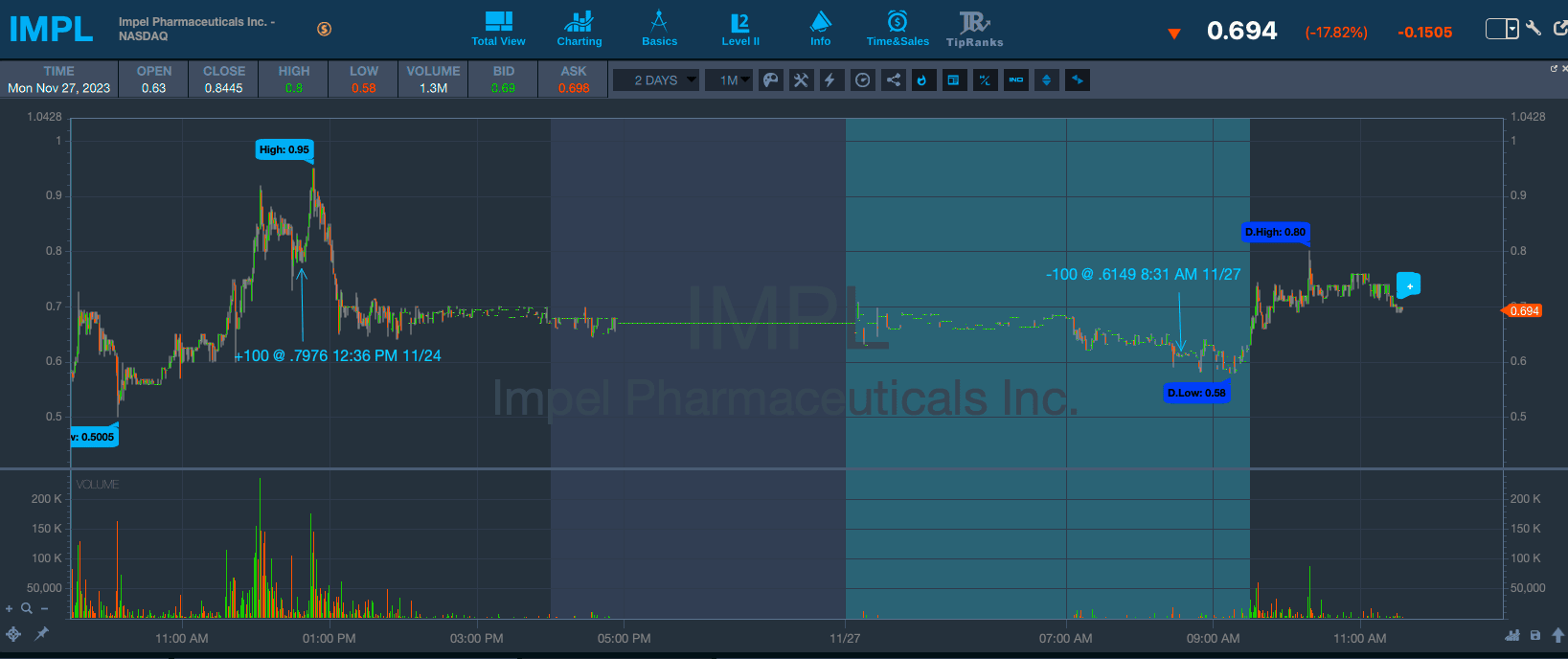
Task: Pop out the window via header icon
Action: click(1560, 29)
